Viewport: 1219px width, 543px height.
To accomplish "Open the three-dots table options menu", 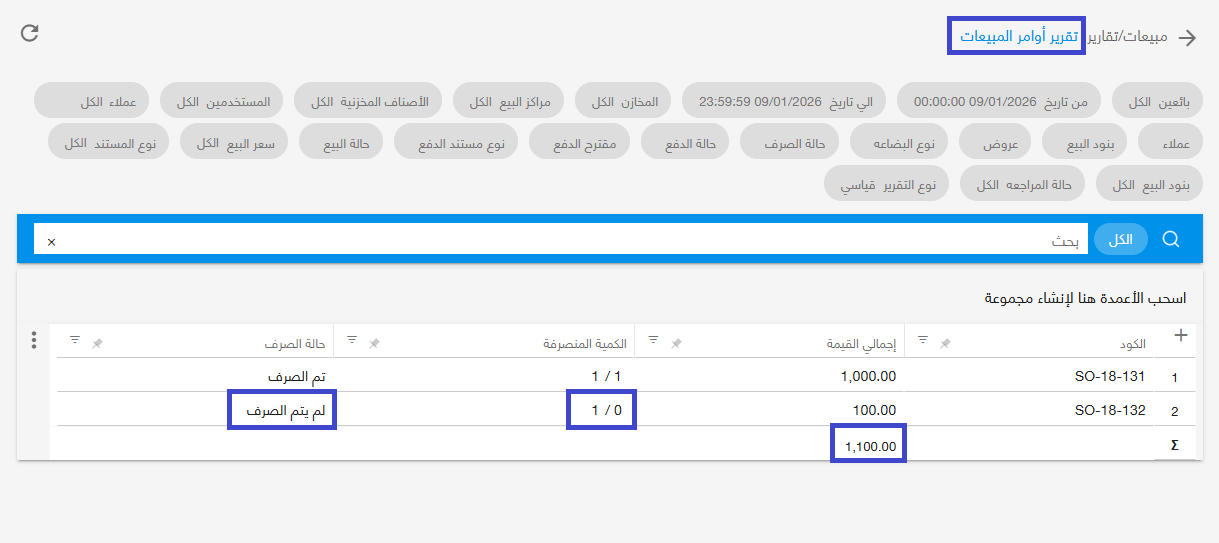I will (34, 340).
